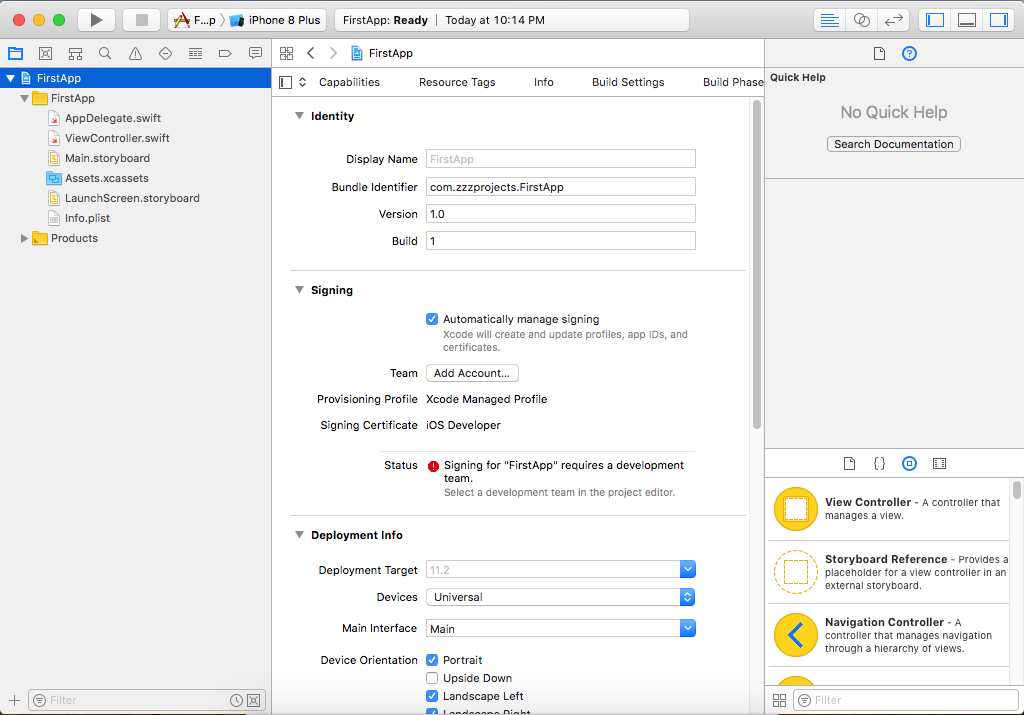Show the object library

coord(909,464)
